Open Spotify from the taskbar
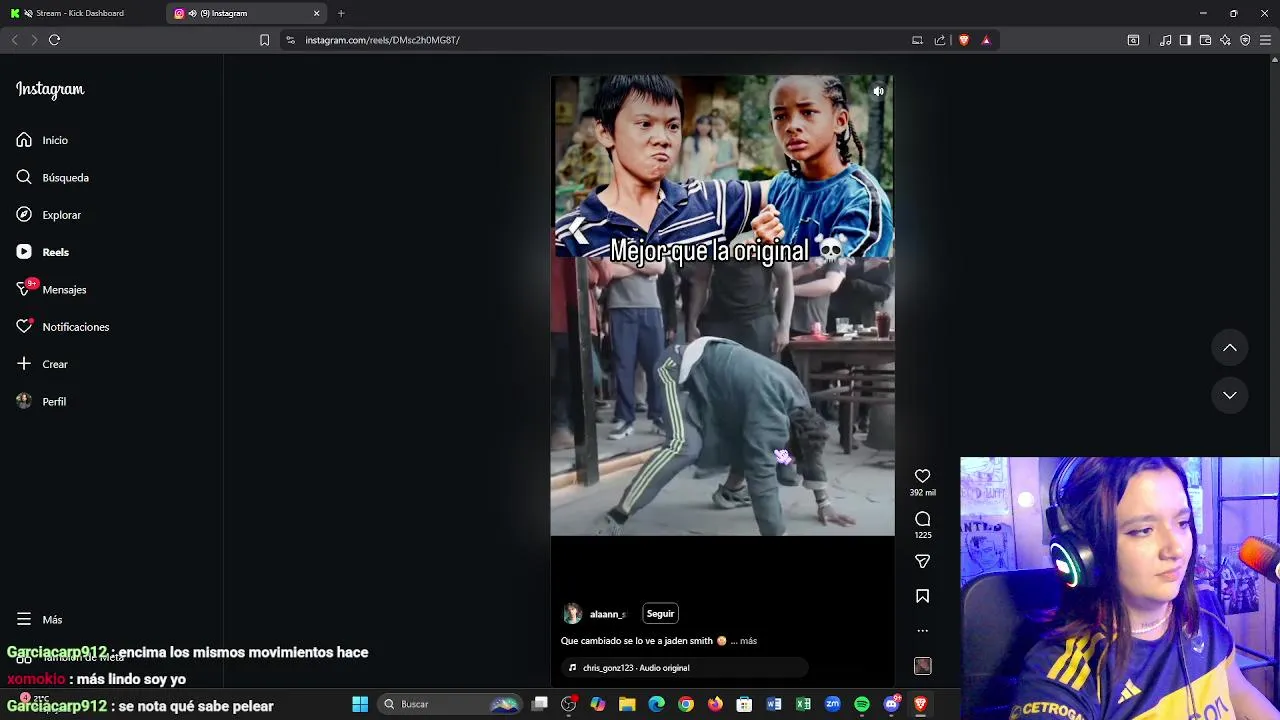 tap(862, 704)
